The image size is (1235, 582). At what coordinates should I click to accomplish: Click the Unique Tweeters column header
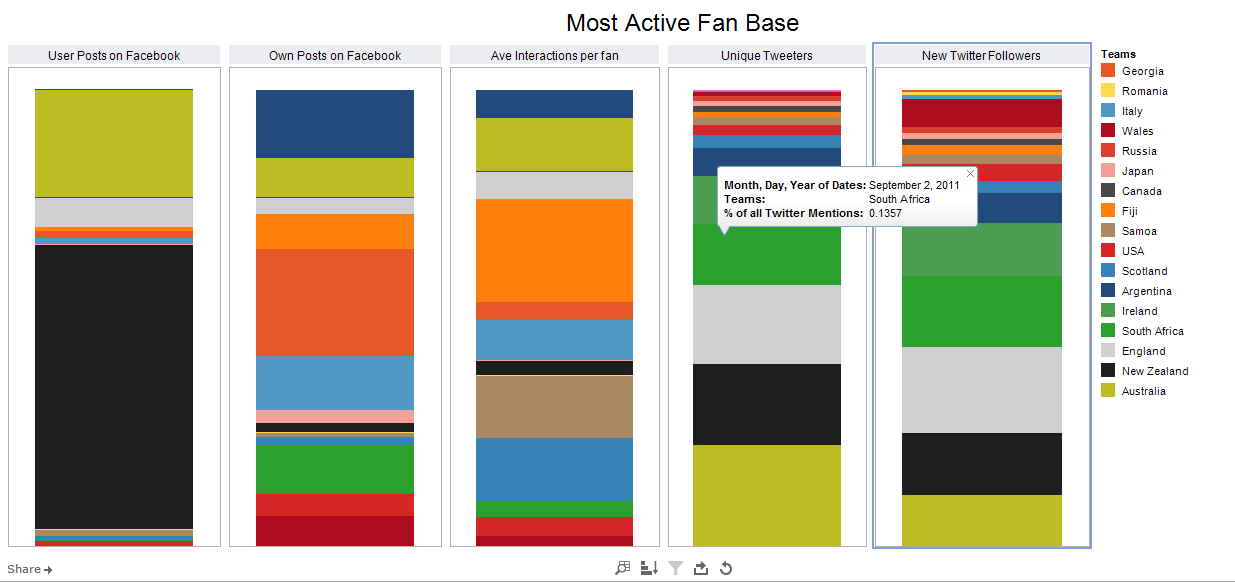(767, 55)
